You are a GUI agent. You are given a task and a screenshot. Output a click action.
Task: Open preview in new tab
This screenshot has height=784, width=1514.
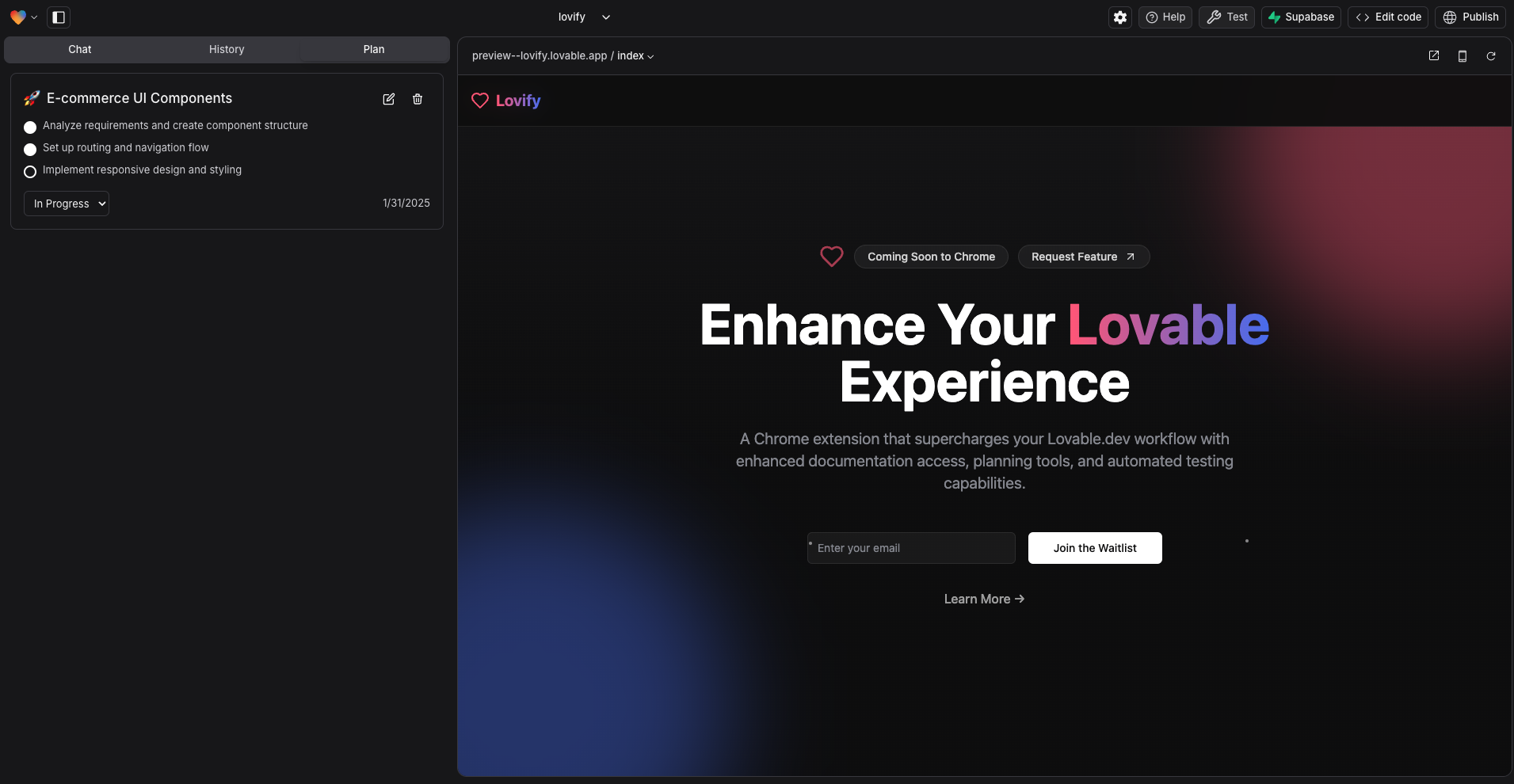point(1433,55)
